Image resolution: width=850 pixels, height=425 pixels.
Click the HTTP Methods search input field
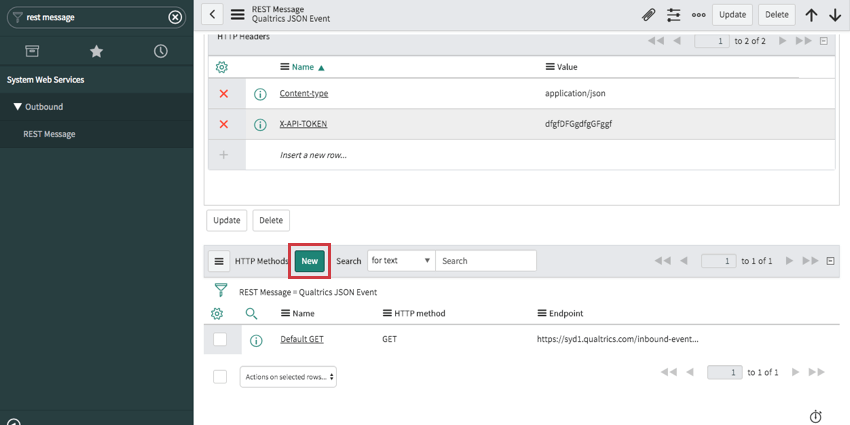pyautogui.click(x=485, y=261)
